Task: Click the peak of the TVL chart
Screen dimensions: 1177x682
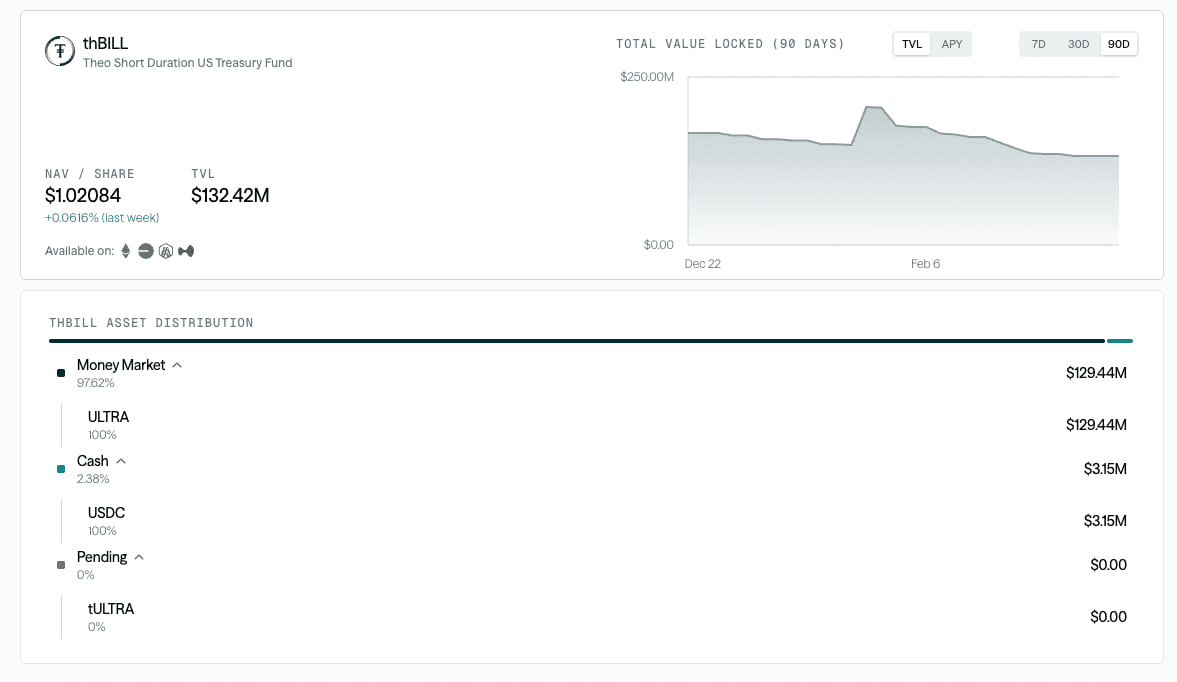Action: click(868, 106)
